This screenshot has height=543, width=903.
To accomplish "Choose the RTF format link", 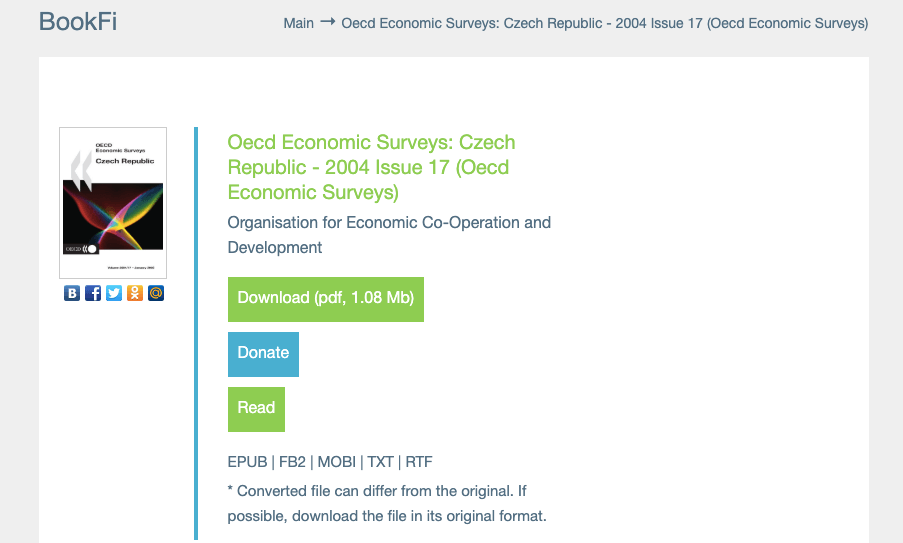I will point(419,462).
